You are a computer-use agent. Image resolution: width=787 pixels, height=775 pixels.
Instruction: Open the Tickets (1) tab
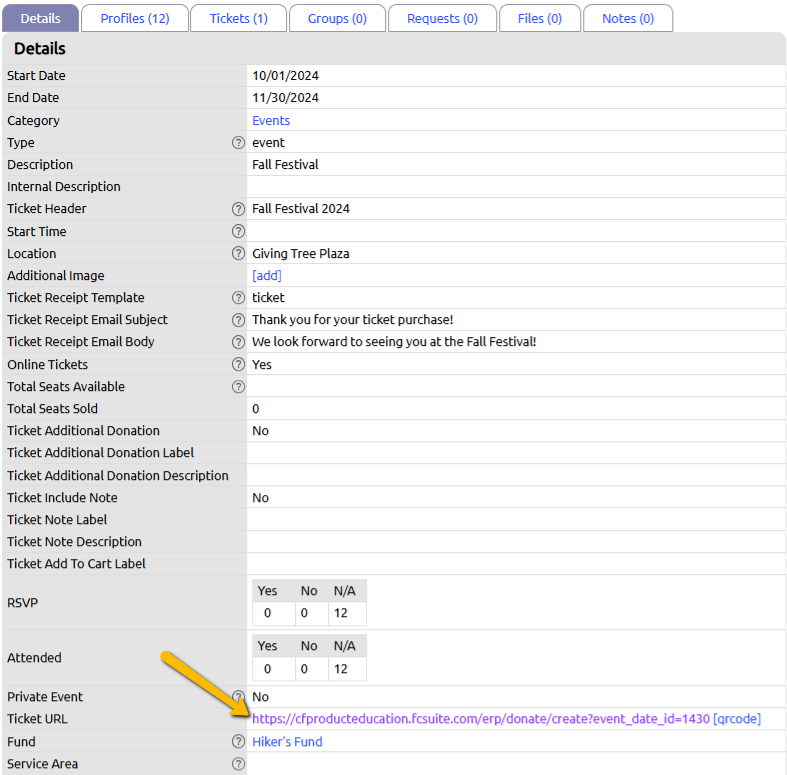238,19
